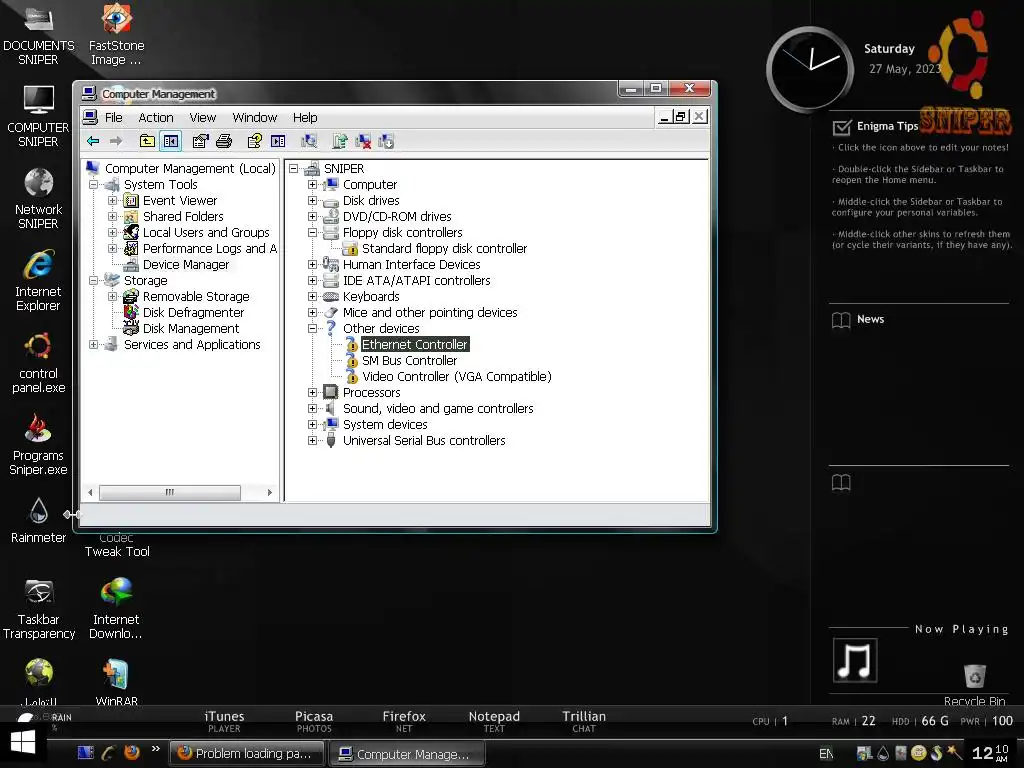Select Removable Storage item
The width and height of the screenshot is (1024, 768).
point(196,296)
